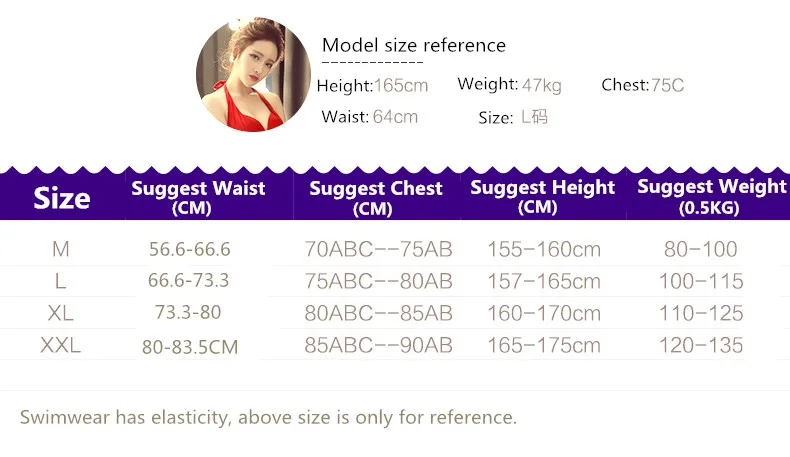Choose the XXL size row label

tap(60, 346)
